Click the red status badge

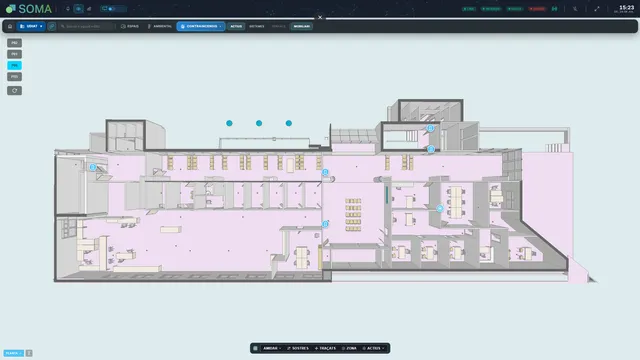[537, 9]
